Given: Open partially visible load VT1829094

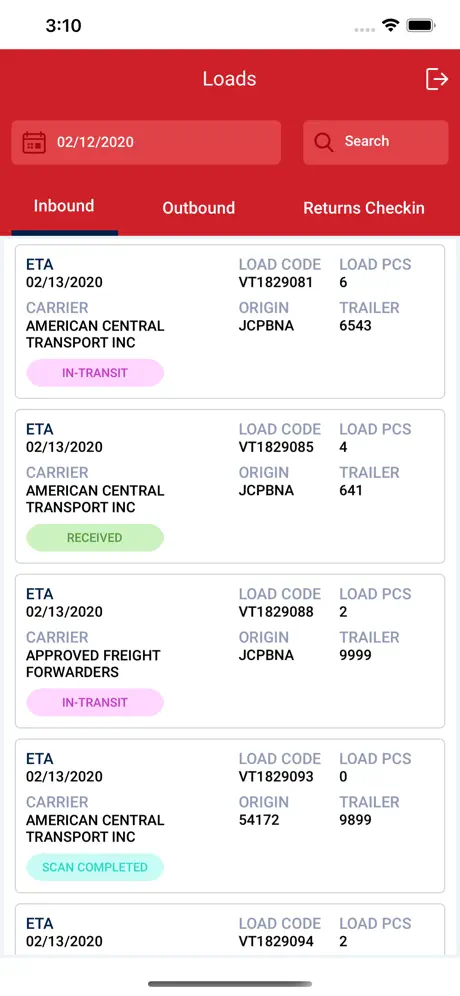Looking at the screenshot, I should coord(230,930).
